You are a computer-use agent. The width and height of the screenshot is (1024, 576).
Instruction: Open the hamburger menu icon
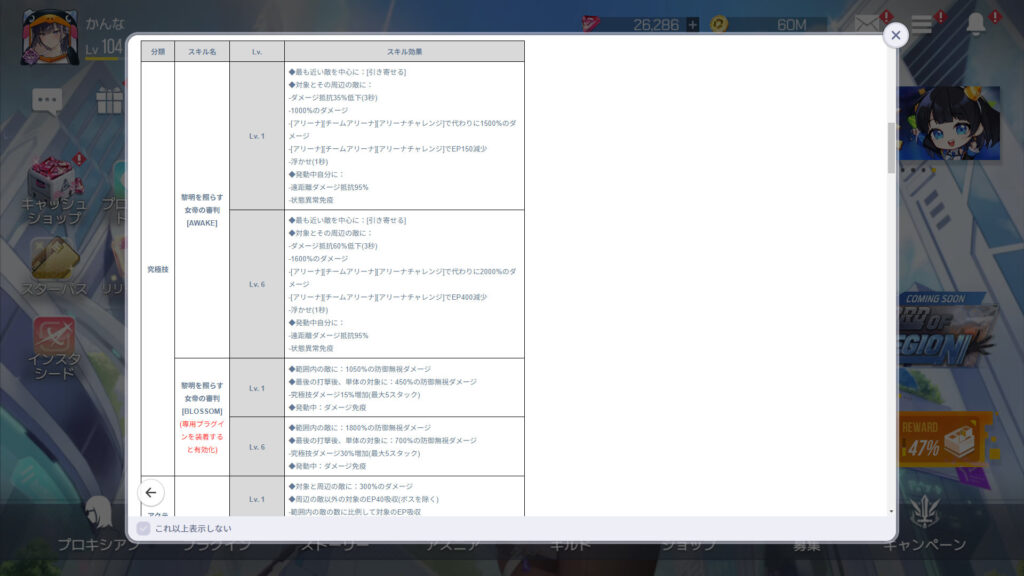(x=921, y=24)
